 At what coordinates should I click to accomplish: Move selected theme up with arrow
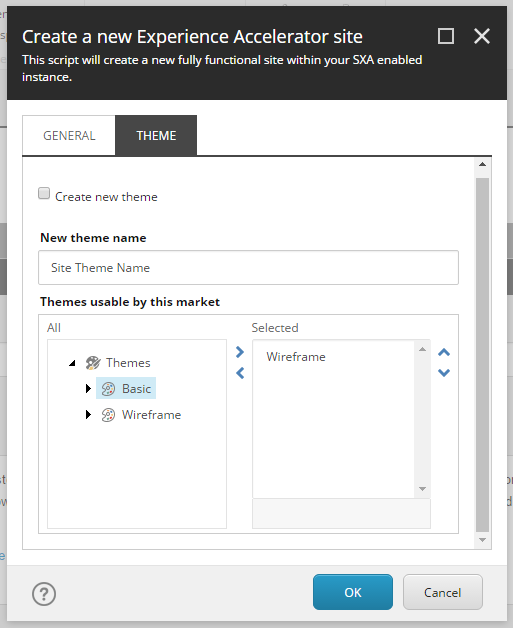tap(444, 352)
